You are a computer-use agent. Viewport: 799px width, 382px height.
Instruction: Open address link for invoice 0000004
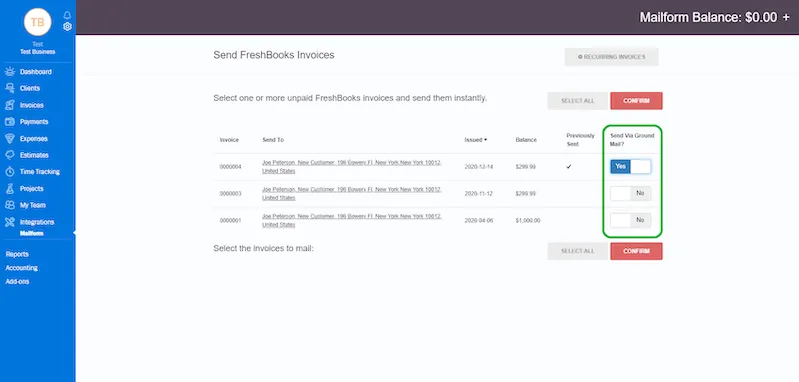(352, 167)
